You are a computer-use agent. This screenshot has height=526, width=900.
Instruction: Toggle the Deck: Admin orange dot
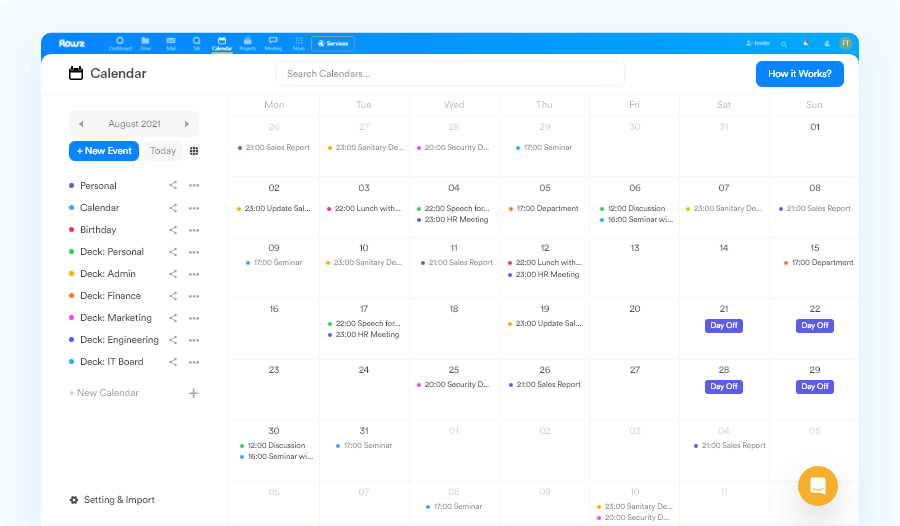tap(71, 273)
